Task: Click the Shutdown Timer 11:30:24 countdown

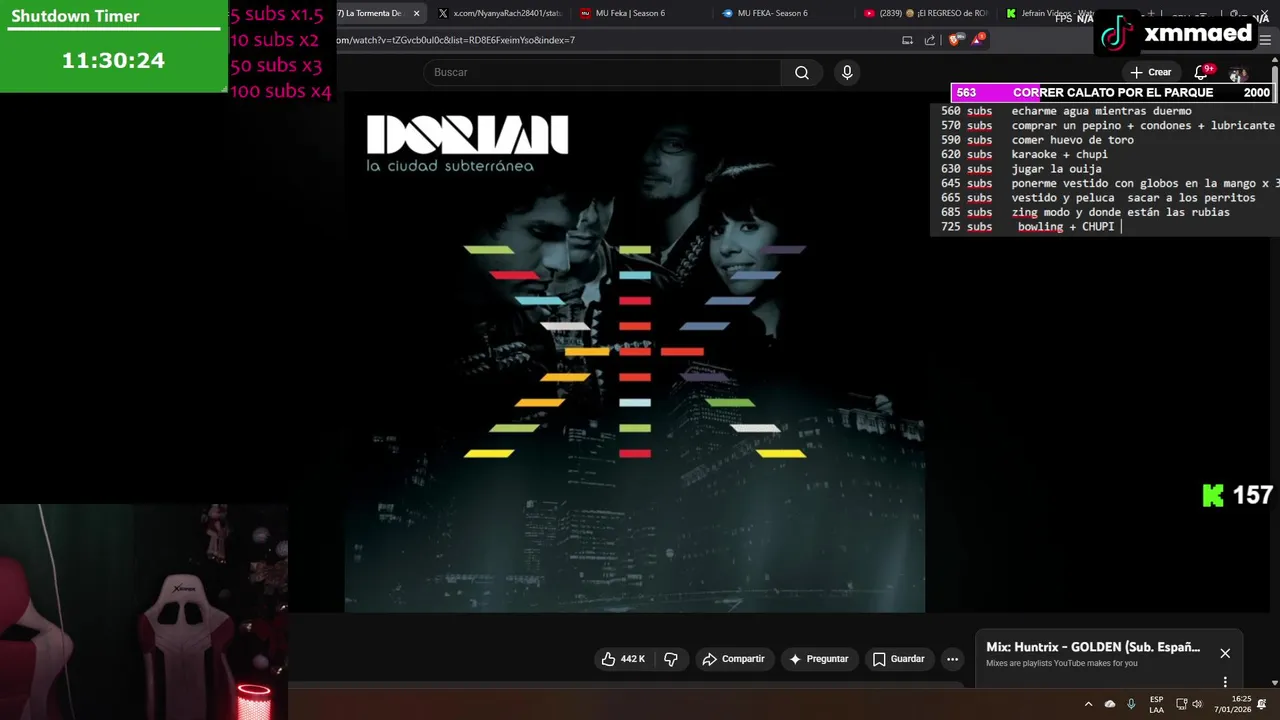Action: click(x=113, y=60)
